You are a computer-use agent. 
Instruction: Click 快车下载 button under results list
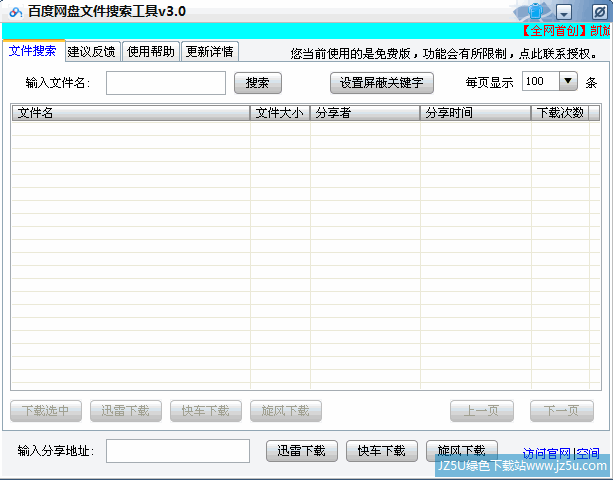pyautogui.click(x=206, y=411)
